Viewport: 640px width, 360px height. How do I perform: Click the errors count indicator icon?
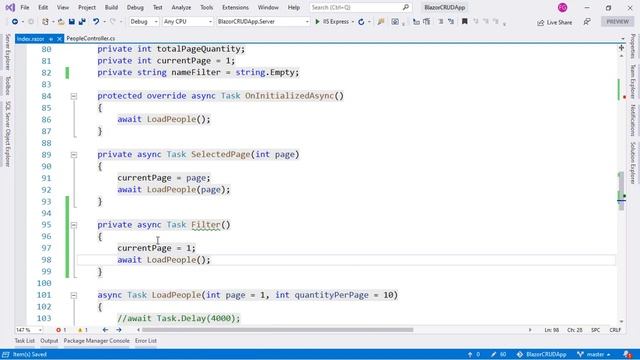click(x=58, y=330)
